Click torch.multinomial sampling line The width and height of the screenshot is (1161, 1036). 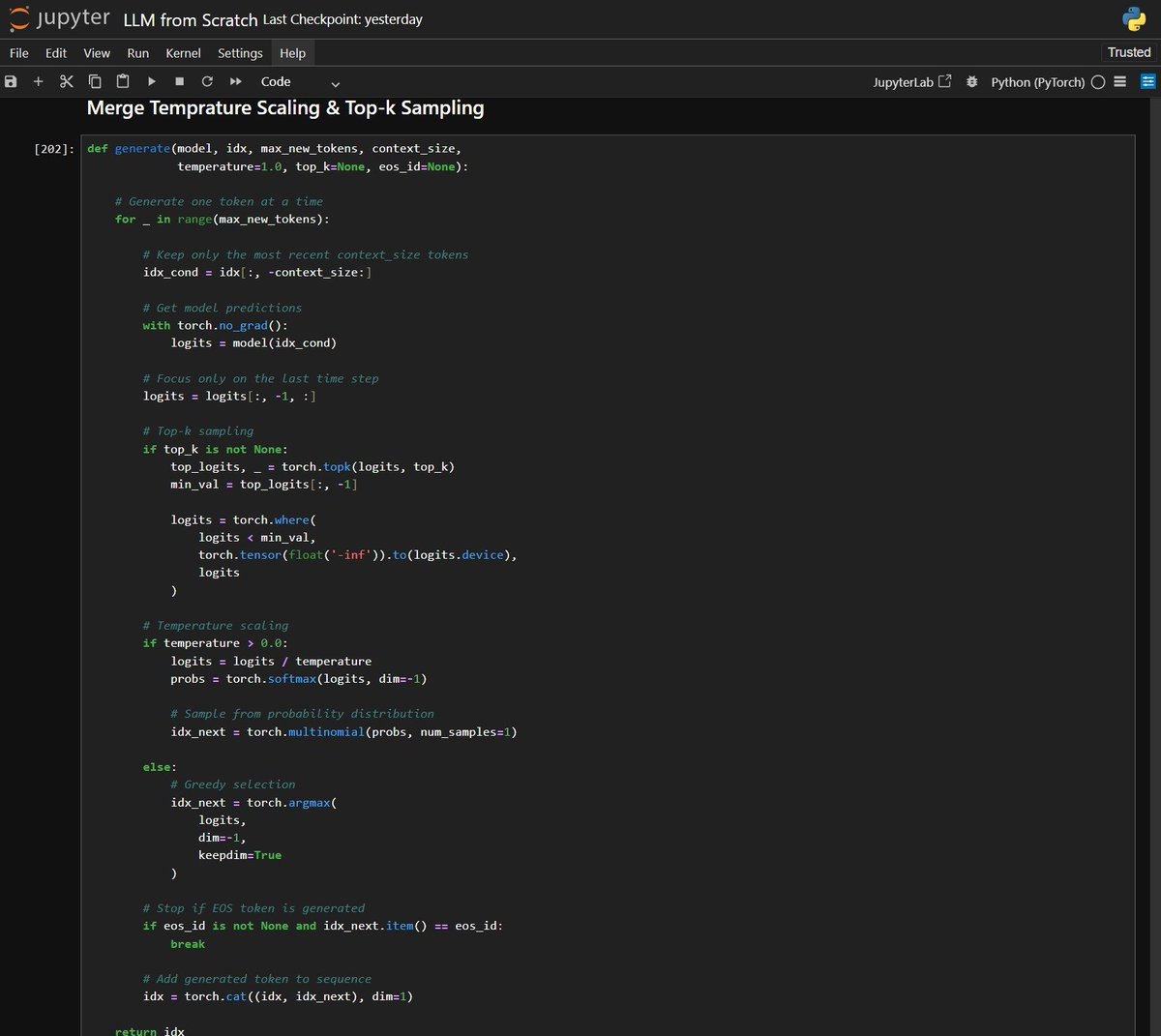pos(343,732)
